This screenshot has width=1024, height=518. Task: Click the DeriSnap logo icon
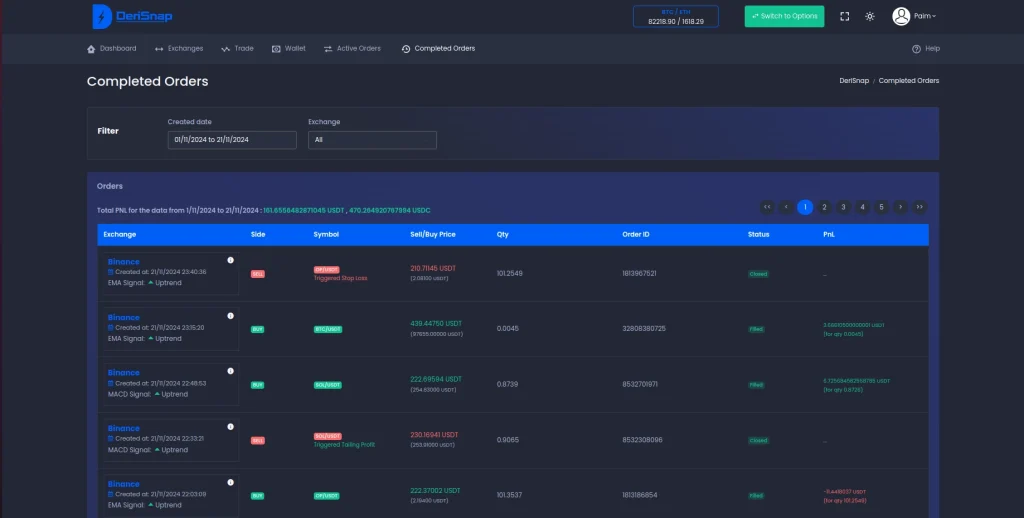pos(101,16)
